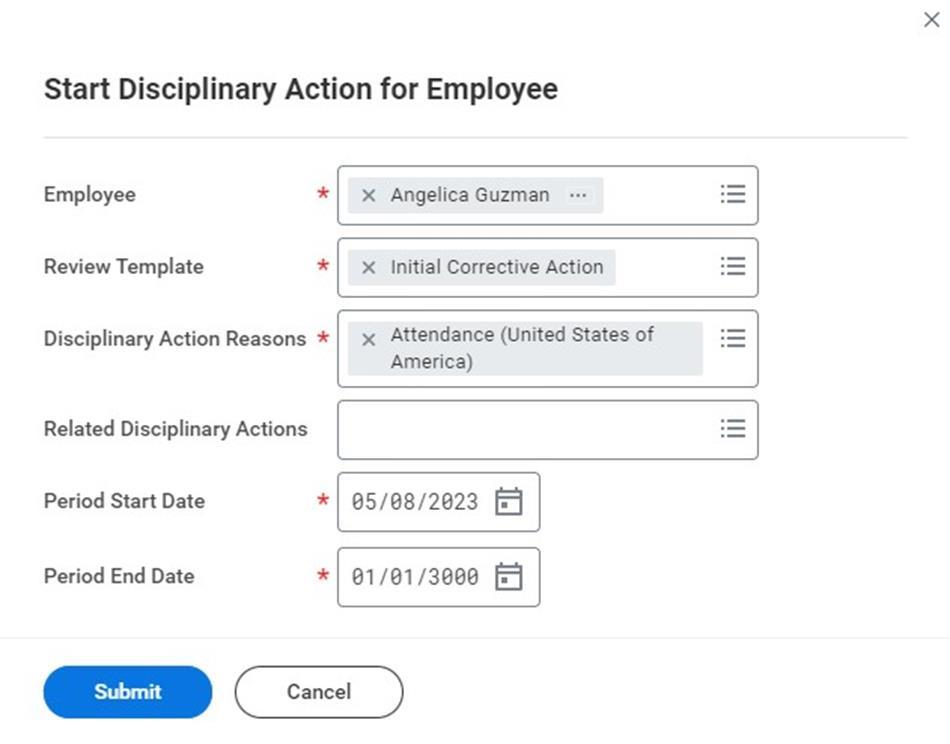Click inside the Employee search field
The width and height of the screenshot is (950, 744).
coord(660,196)
